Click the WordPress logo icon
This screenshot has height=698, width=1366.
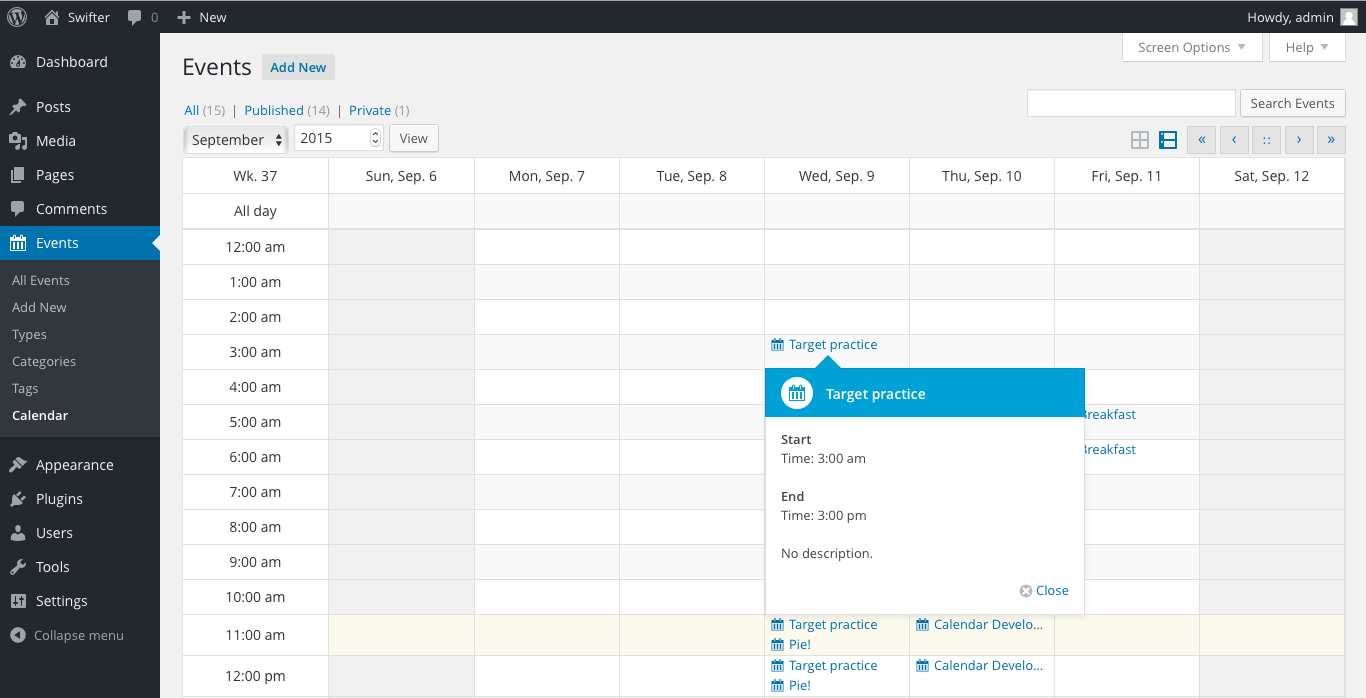coord(17,17)
